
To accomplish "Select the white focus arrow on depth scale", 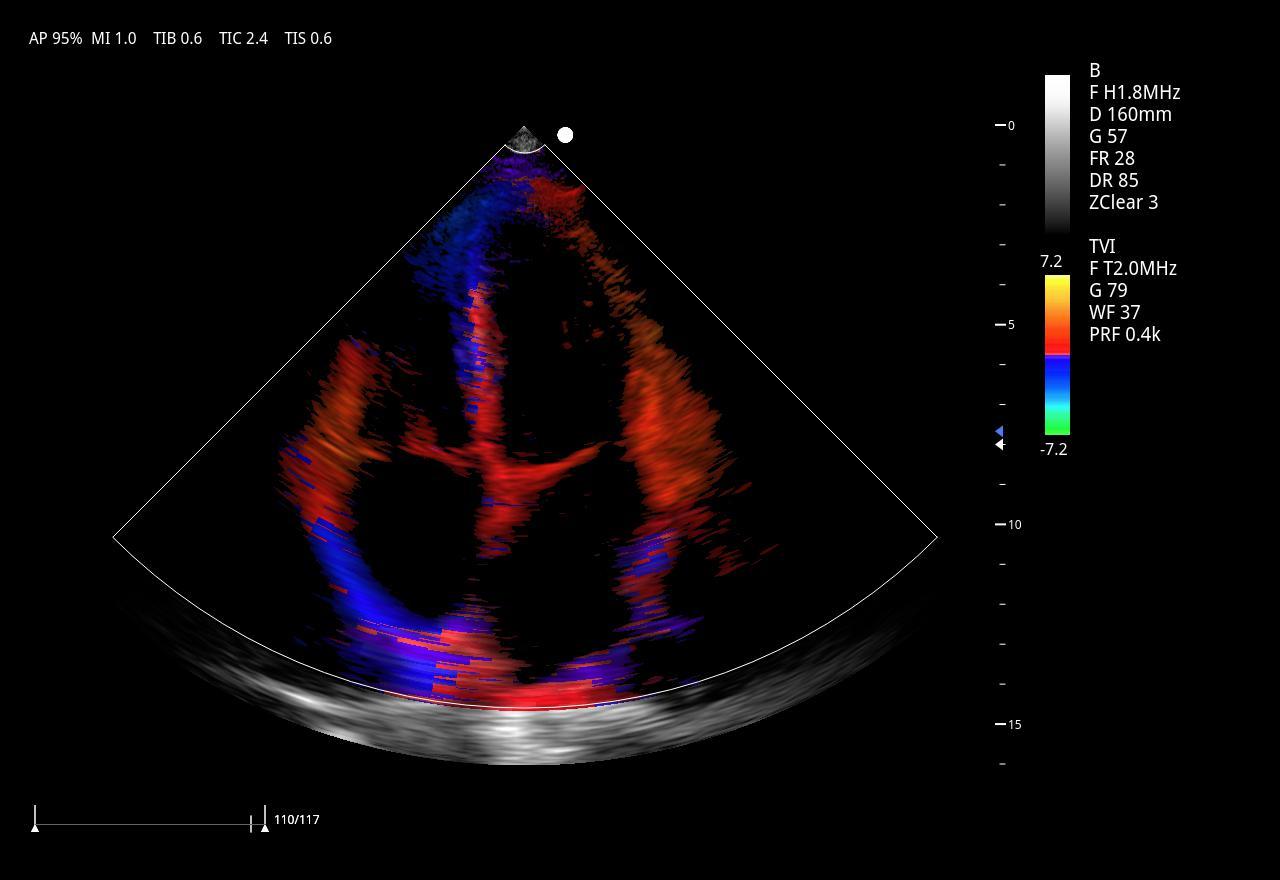I will click(998, 445).
